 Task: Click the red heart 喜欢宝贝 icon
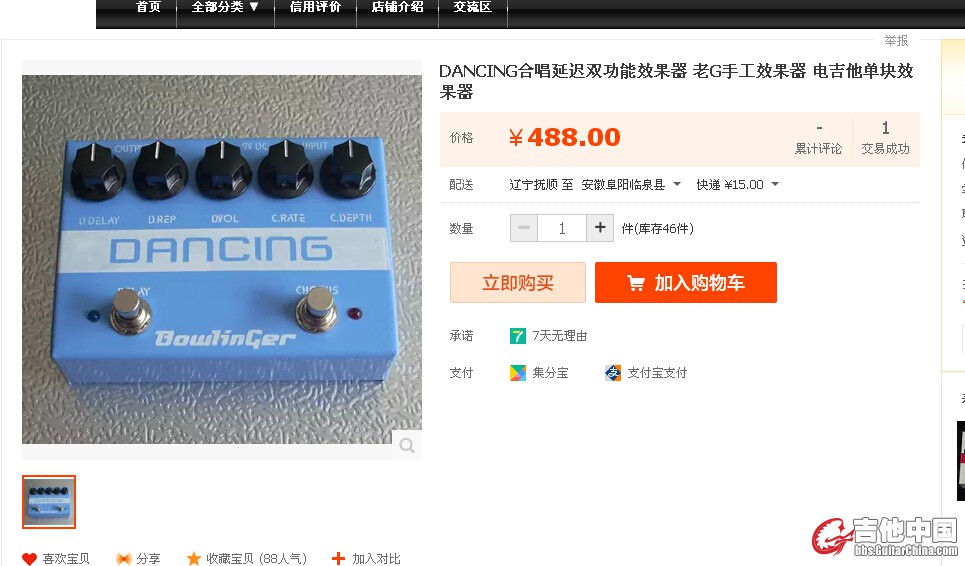(29, 559)
